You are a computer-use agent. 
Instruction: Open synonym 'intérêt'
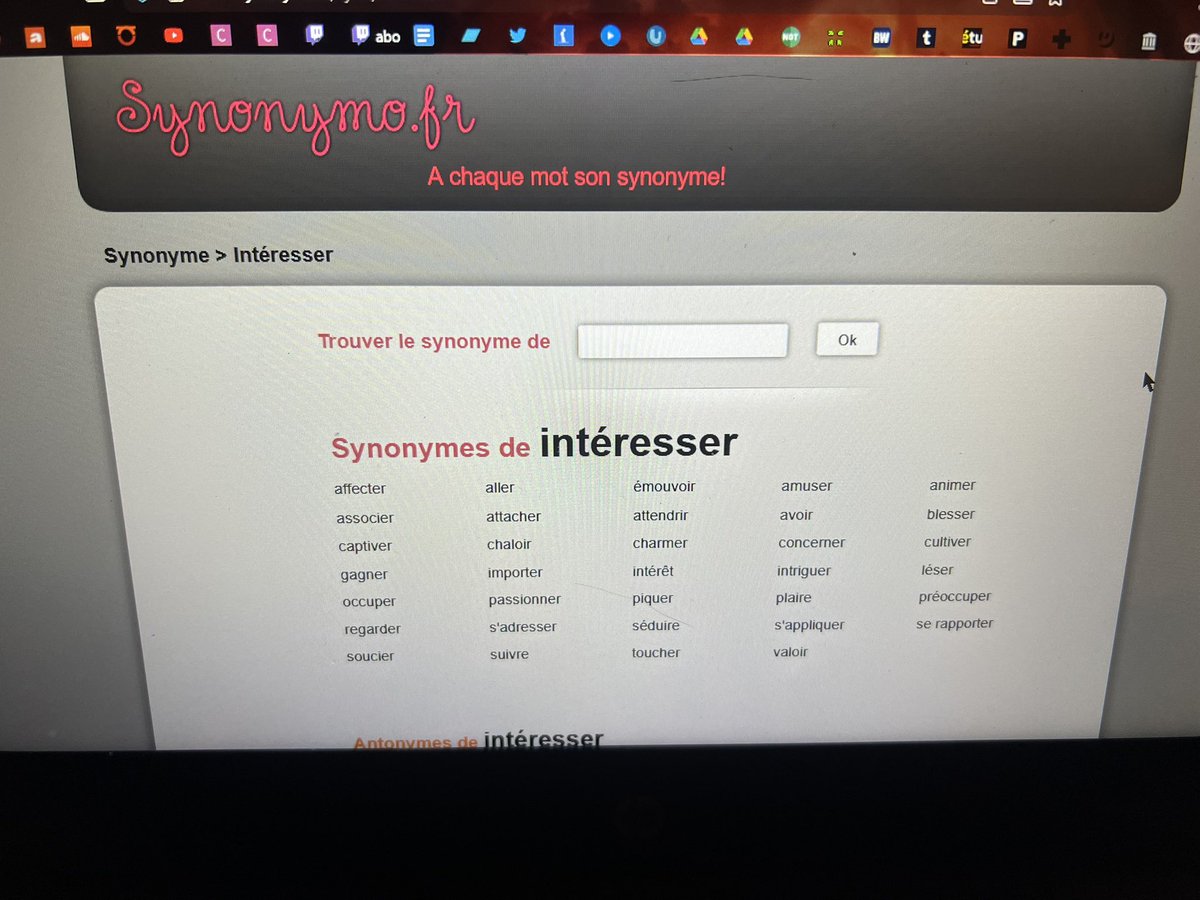[x=653, y=571]
